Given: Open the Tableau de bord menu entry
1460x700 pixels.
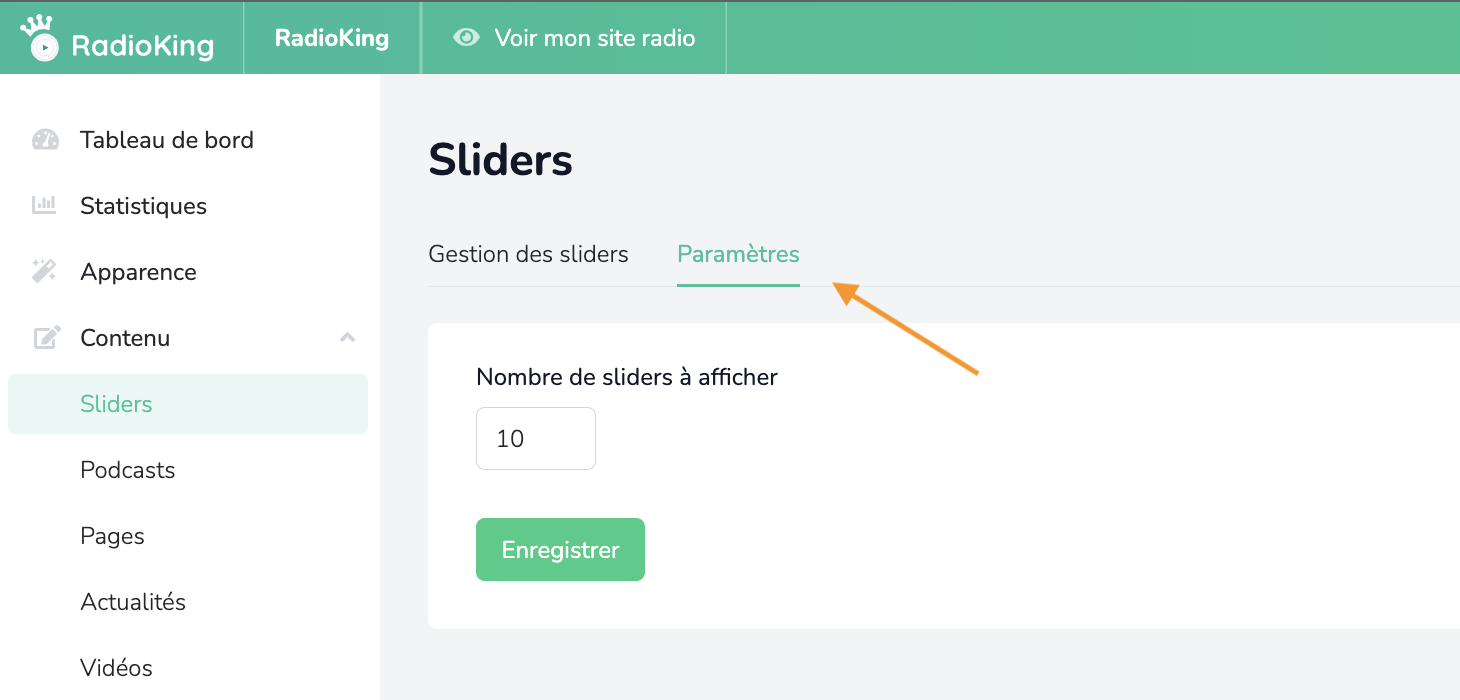Looking at the screenshot, I should (x=167, y=140).
